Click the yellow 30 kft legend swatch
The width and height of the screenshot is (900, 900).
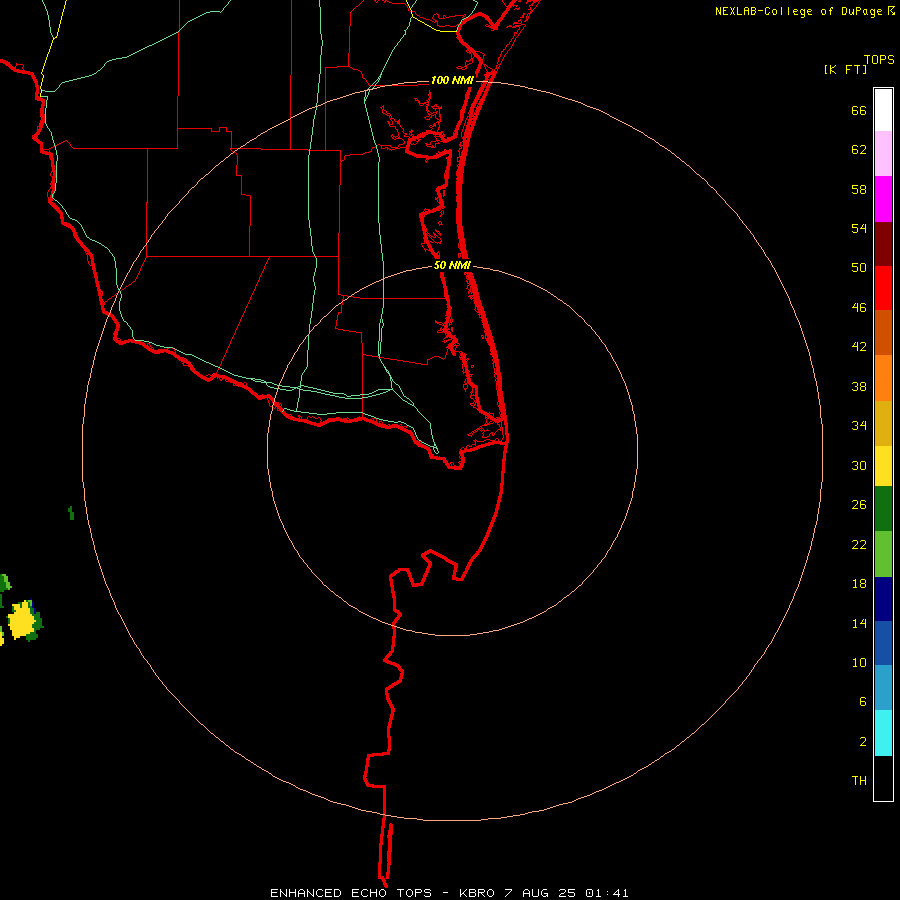point(883,467)
